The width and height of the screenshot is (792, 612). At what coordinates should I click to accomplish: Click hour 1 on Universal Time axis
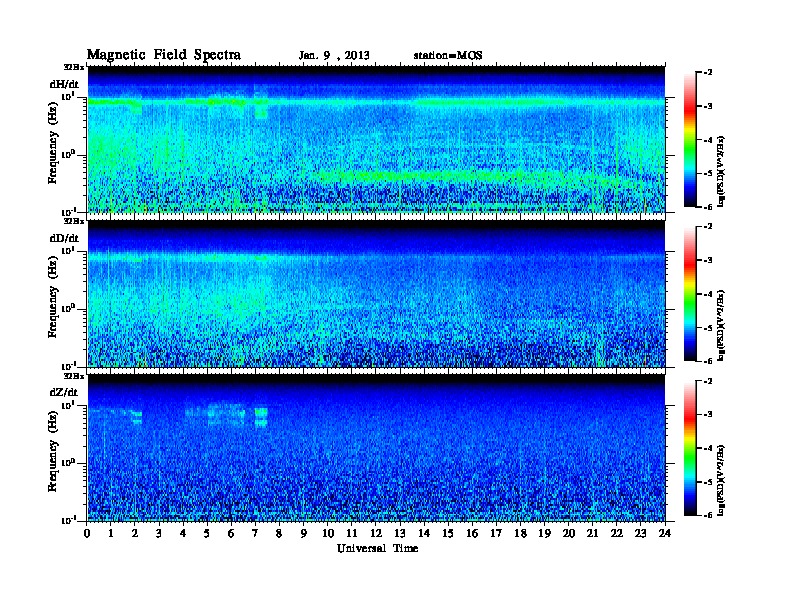click(111, 534)
